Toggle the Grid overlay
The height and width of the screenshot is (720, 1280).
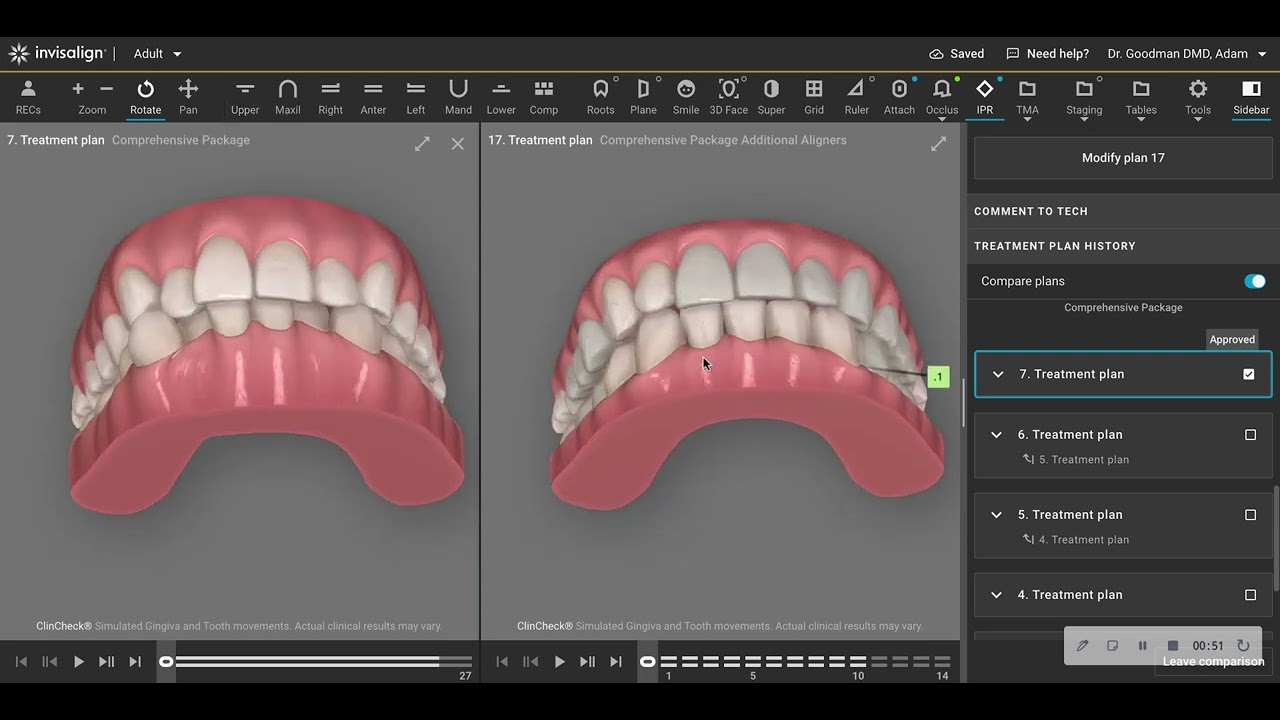point(814,97)
